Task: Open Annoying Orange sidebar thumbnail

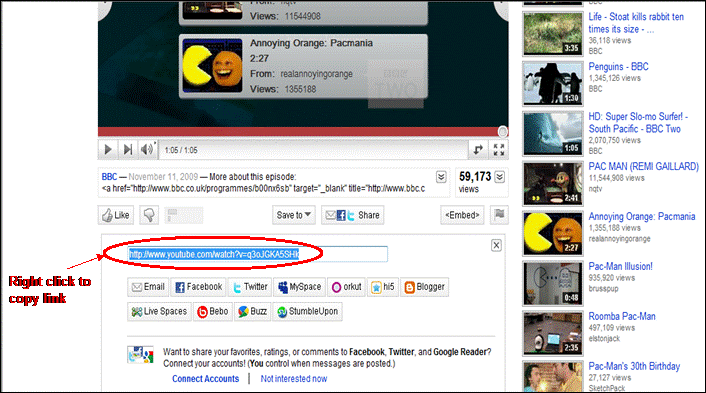Action: [x=553, y=234]
